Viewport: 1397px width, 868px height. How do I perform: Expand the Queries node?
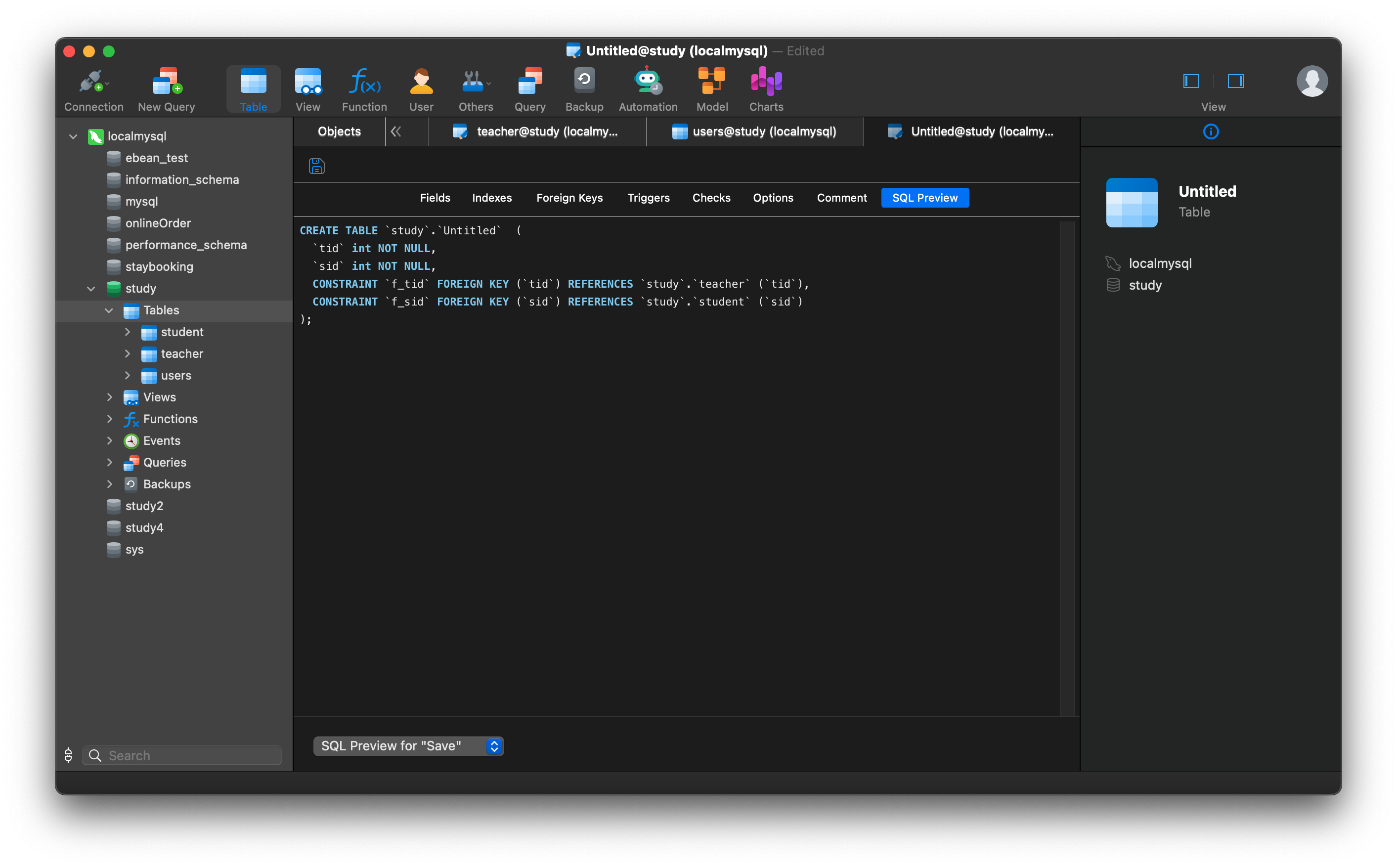coord(110,463)
